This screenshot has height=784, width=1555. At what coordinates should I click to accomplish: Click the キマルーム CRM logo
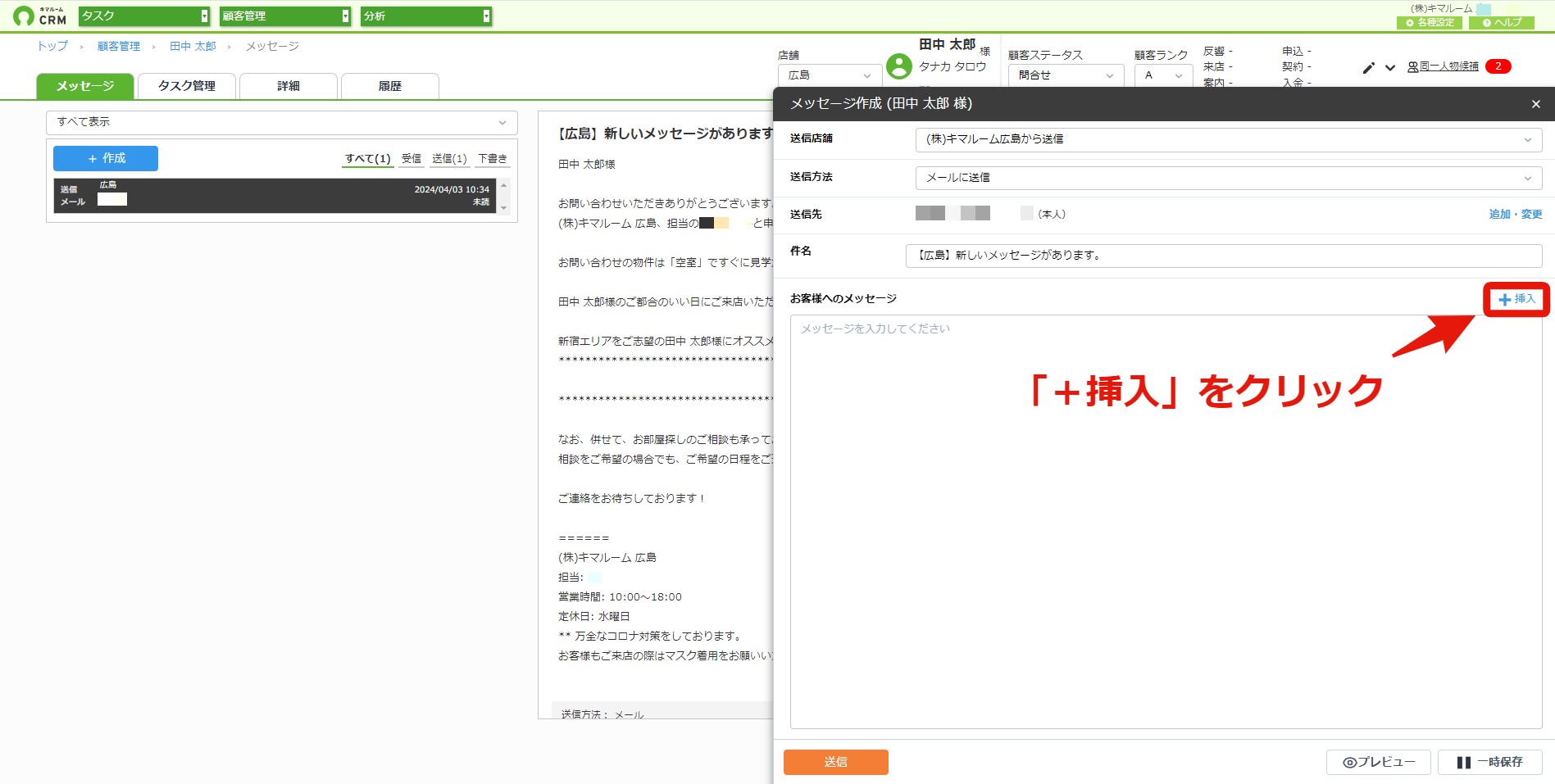(x=40, y=16)
